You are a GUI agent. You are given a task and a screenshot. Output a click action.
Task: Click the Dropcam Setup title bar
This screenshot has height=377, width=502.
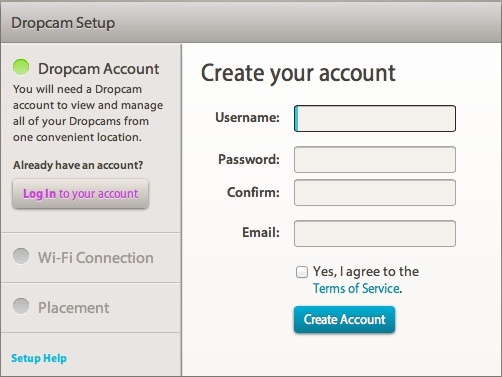coord(251,22)
